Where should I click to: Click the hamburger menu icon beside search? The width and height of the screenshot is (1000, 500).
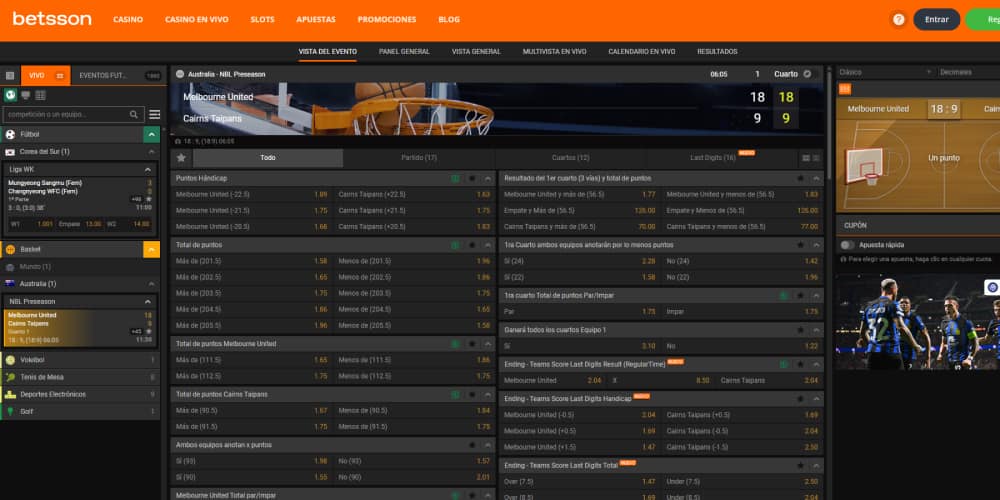pyautogui.click(x=155, y=115)
